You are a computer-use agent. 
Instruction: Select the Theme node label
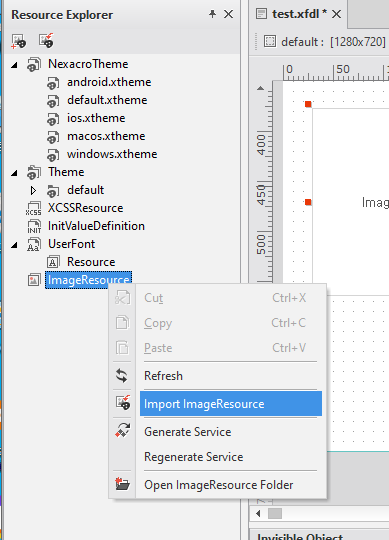66,172
